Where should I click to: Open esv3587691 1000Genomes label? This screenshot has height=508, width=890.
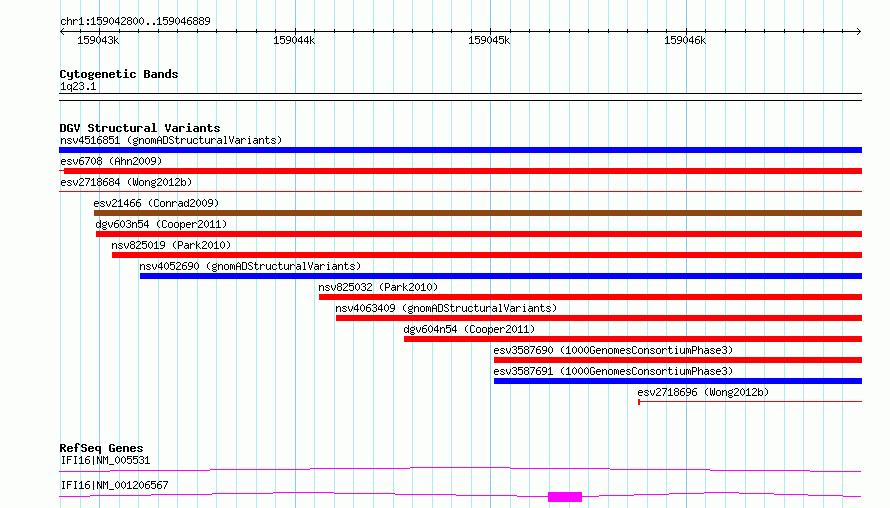click(613, 371)
